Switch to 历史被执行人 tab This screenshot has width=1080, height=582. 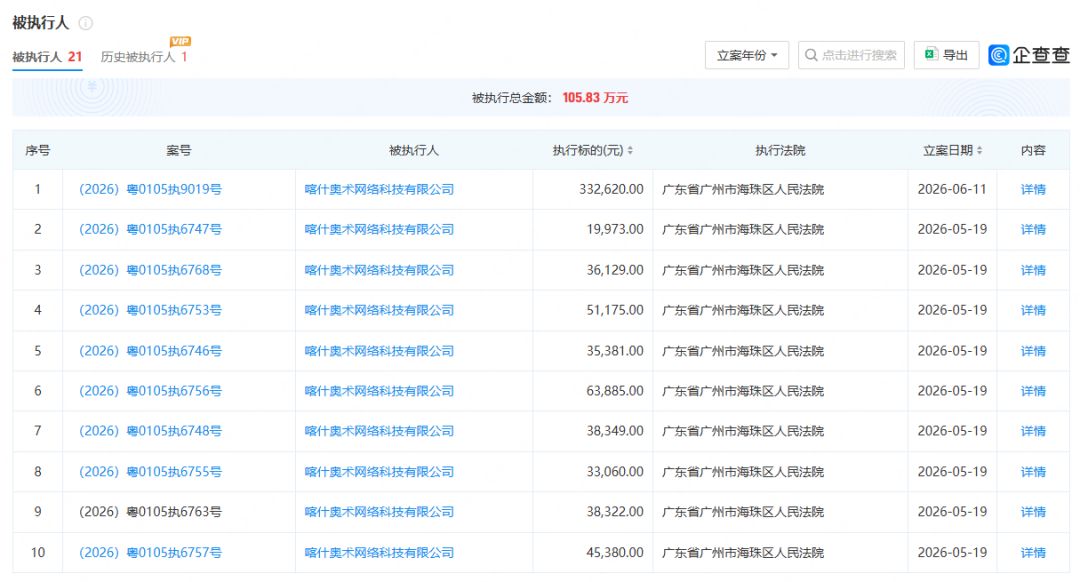[144, 57]
